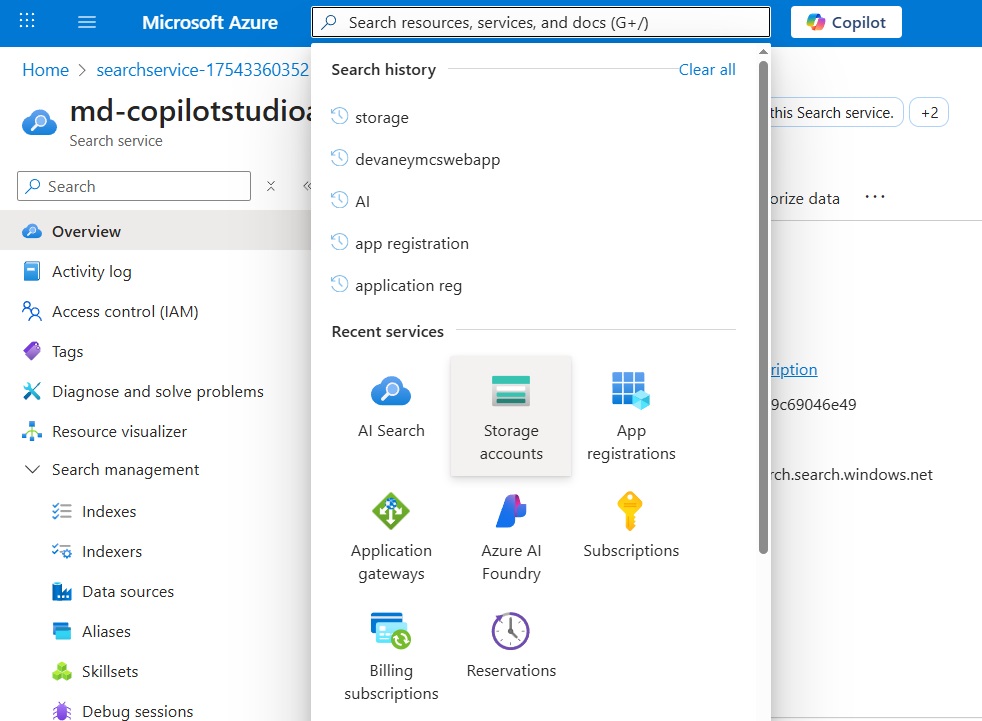
Task: Click the Skillsets cubes icon
Action: (61, 672)
